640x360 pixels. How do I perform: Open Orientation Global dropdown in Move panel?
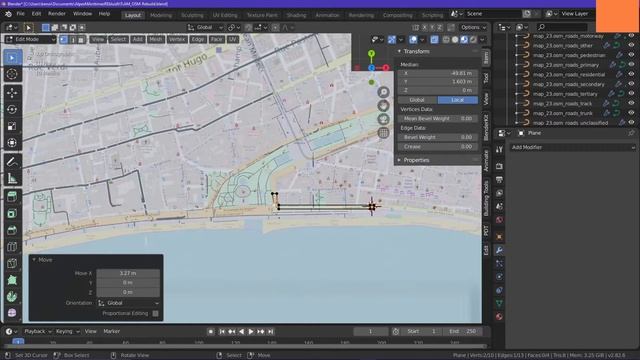coord(128,303)
